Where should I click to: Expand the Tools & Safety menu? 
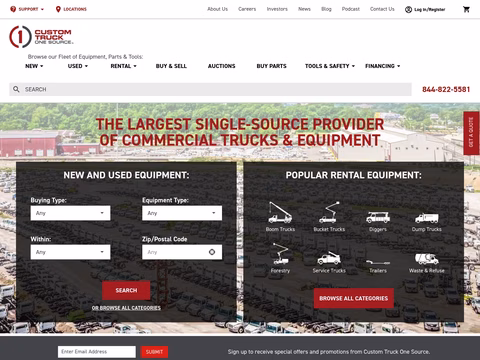330,66
